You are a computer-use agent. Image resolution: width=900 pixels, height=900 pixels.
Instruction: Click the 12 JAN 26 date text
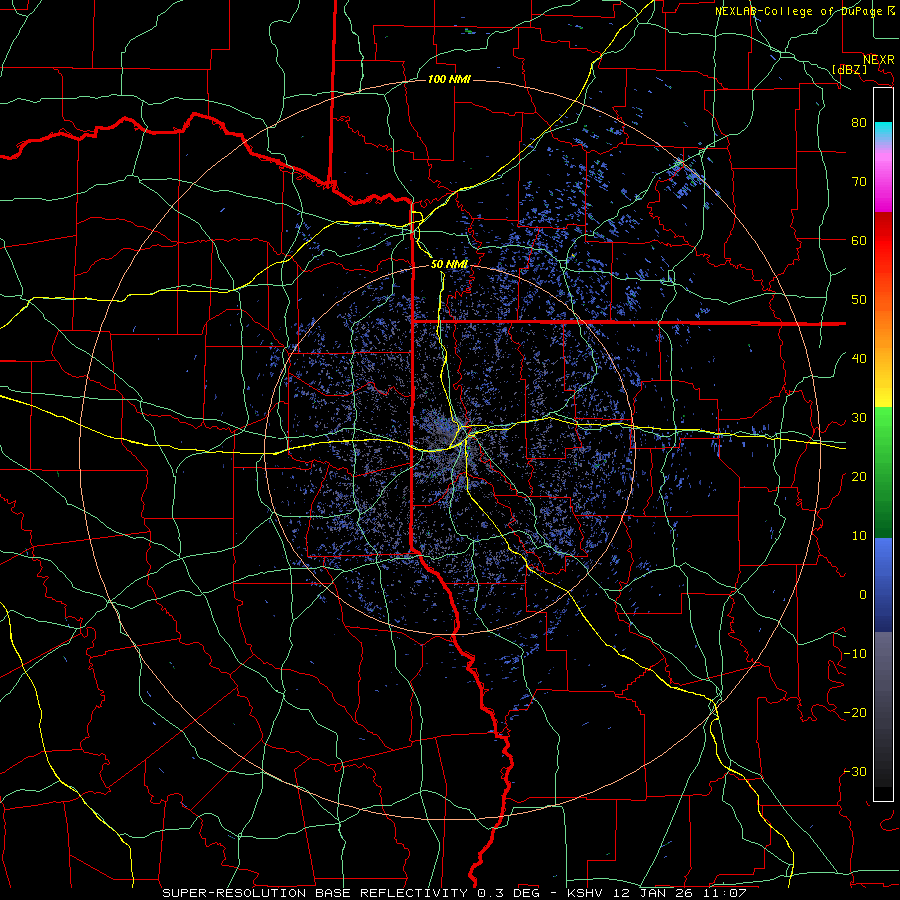click(653, 893)
